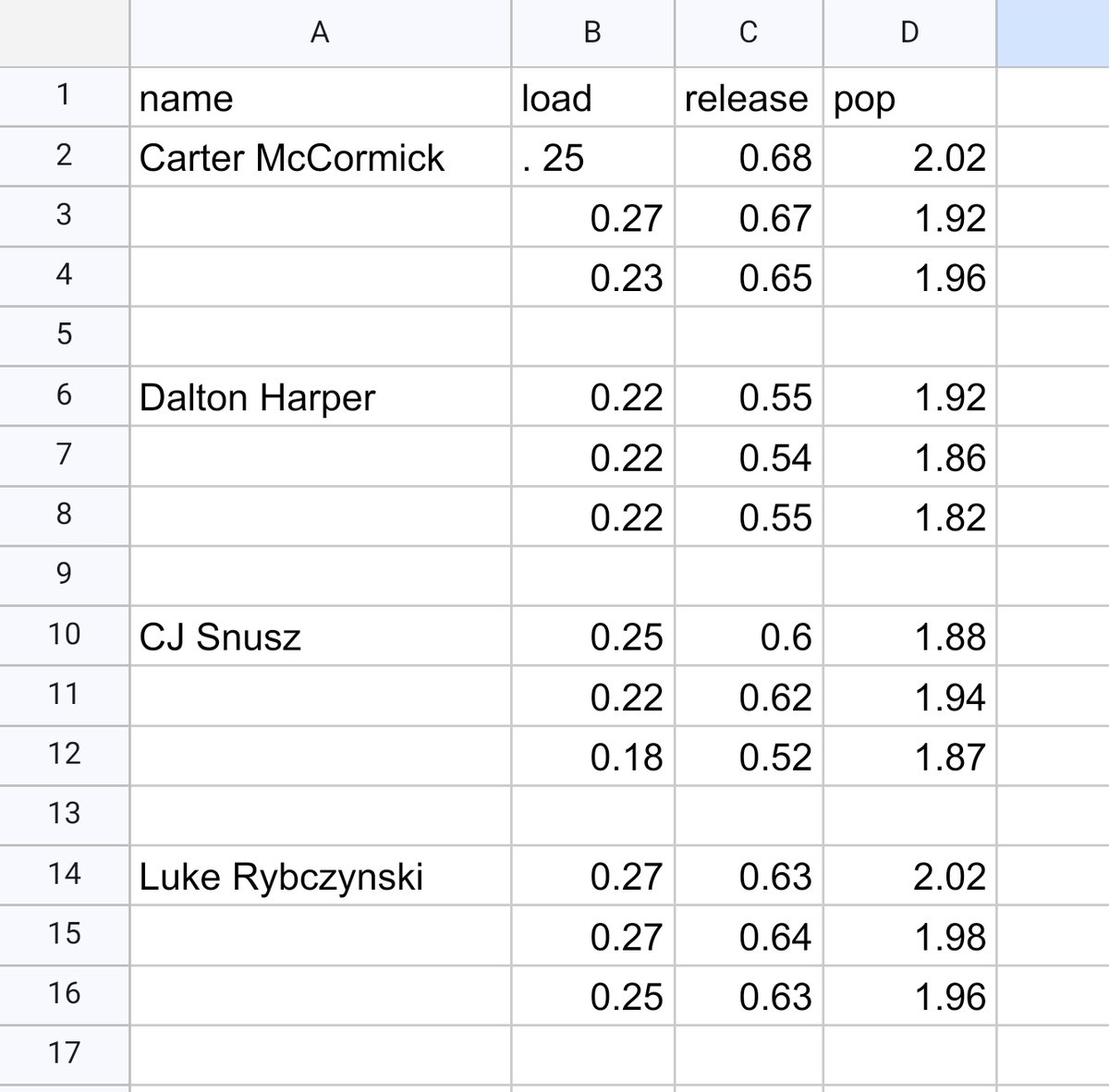Image resolution: width=1109 pixels, height=1092 pixels.
Task: Select pop 1.96 in row 4
Action: coord(909,276)
